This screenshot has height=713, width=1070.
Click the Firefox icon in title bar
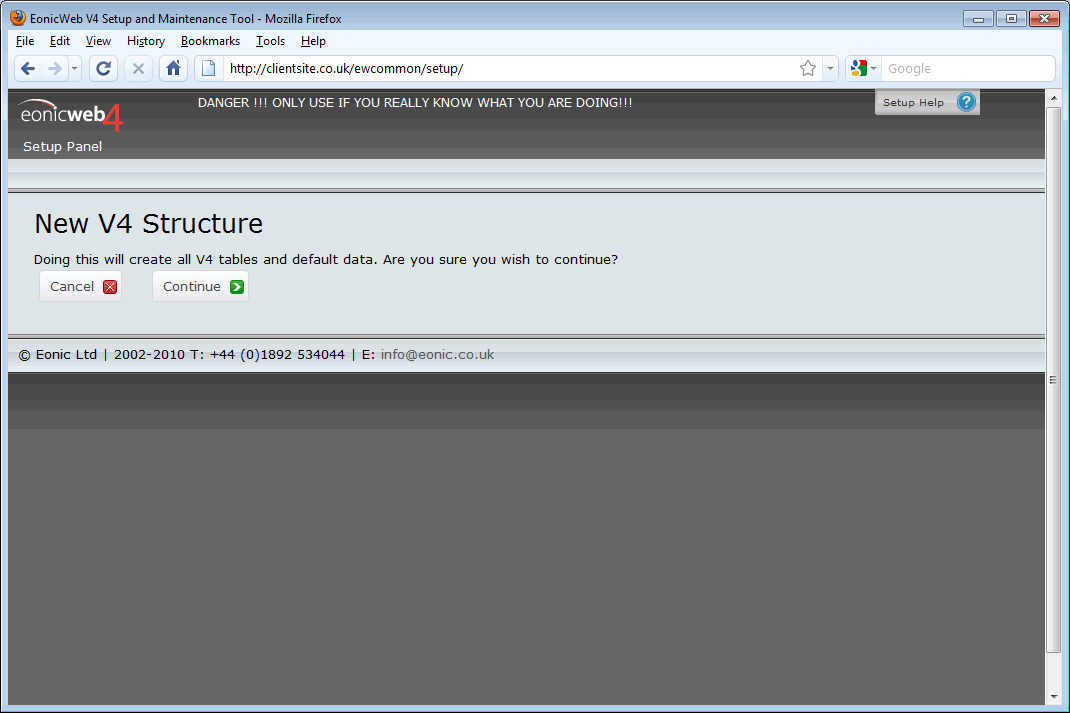(x=18, y=18)
